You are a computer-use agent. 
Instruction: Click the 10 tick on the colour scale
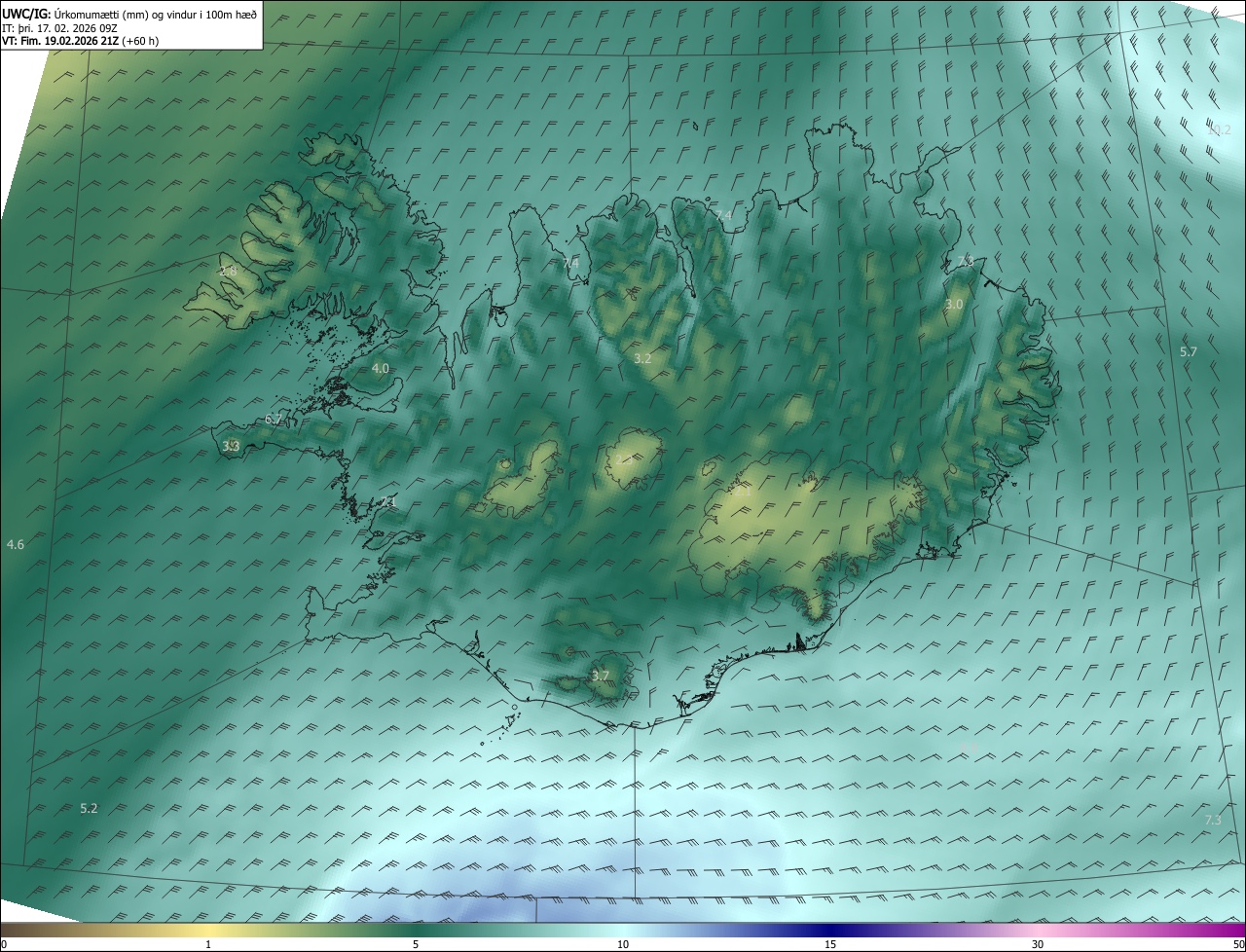[623, 944]
